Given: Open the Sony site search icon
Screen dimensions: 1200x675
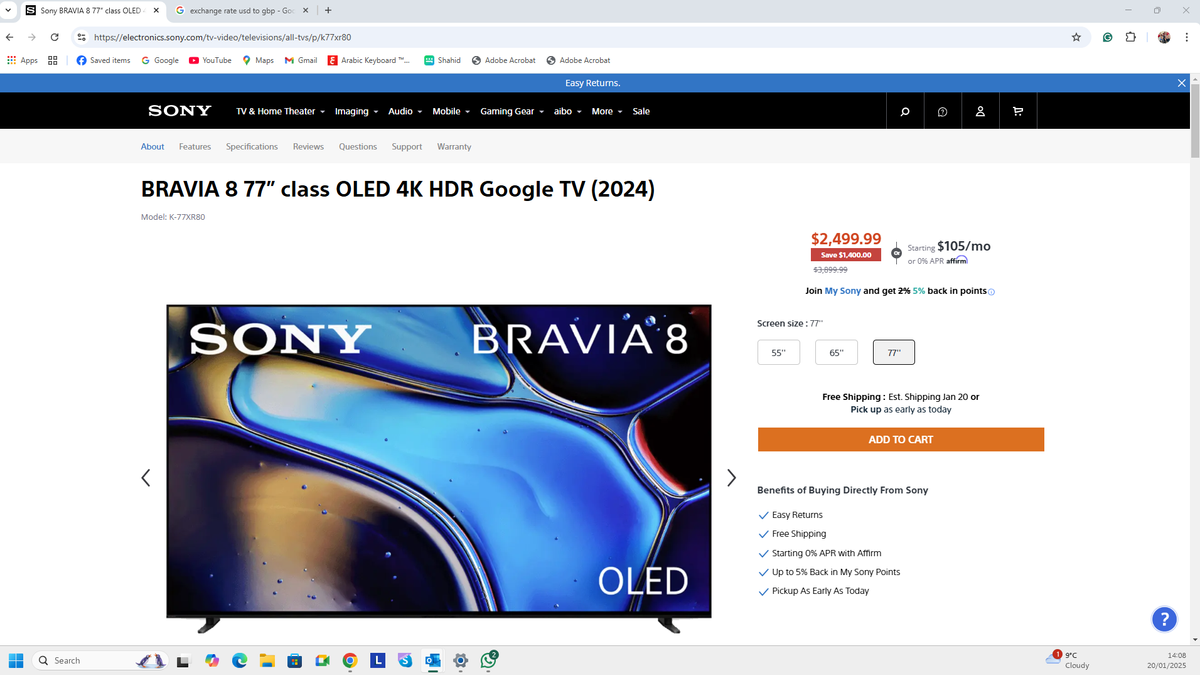Looking at the screenshot, I should coord(905,111).
